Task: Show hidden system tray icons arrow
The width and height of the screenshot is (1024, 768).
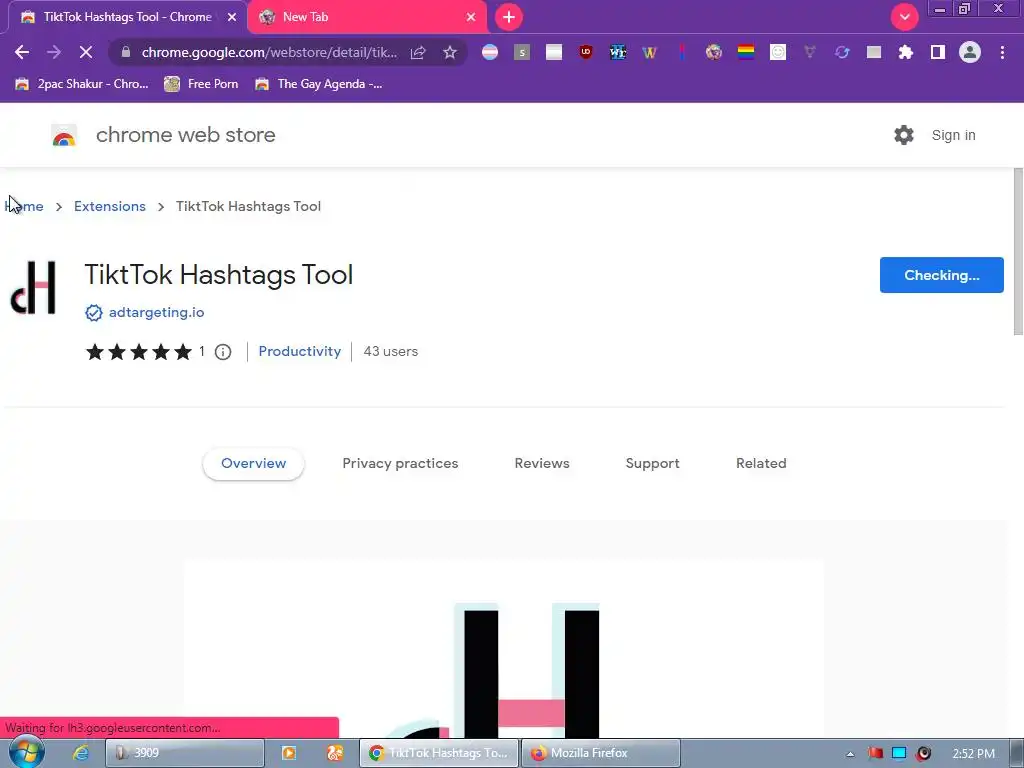Action: click(x=850, y=754)
